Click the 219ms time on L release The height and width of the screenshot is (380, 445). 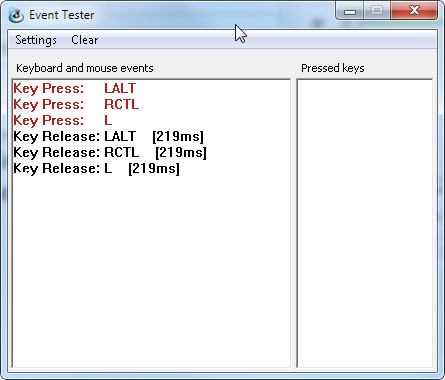click(154, 168)
